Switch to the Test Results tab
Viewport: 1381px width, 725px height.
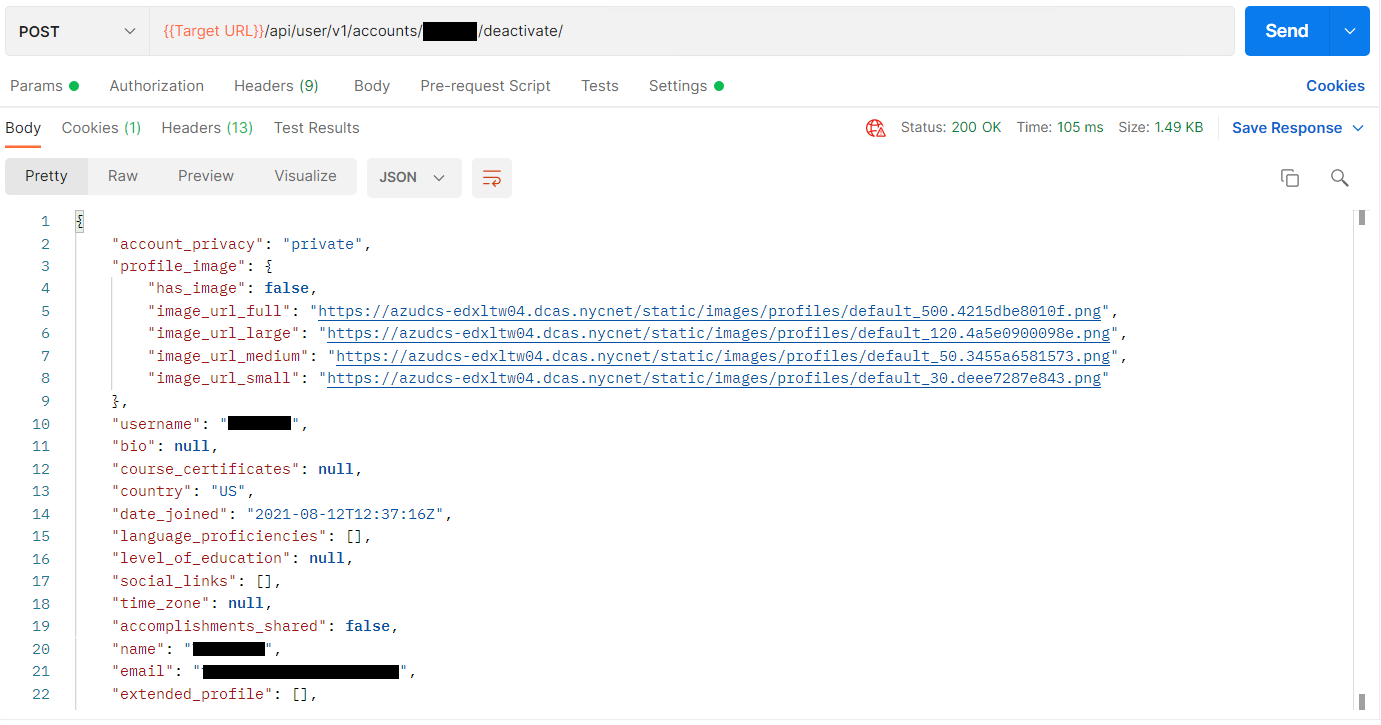pos(316,128)
